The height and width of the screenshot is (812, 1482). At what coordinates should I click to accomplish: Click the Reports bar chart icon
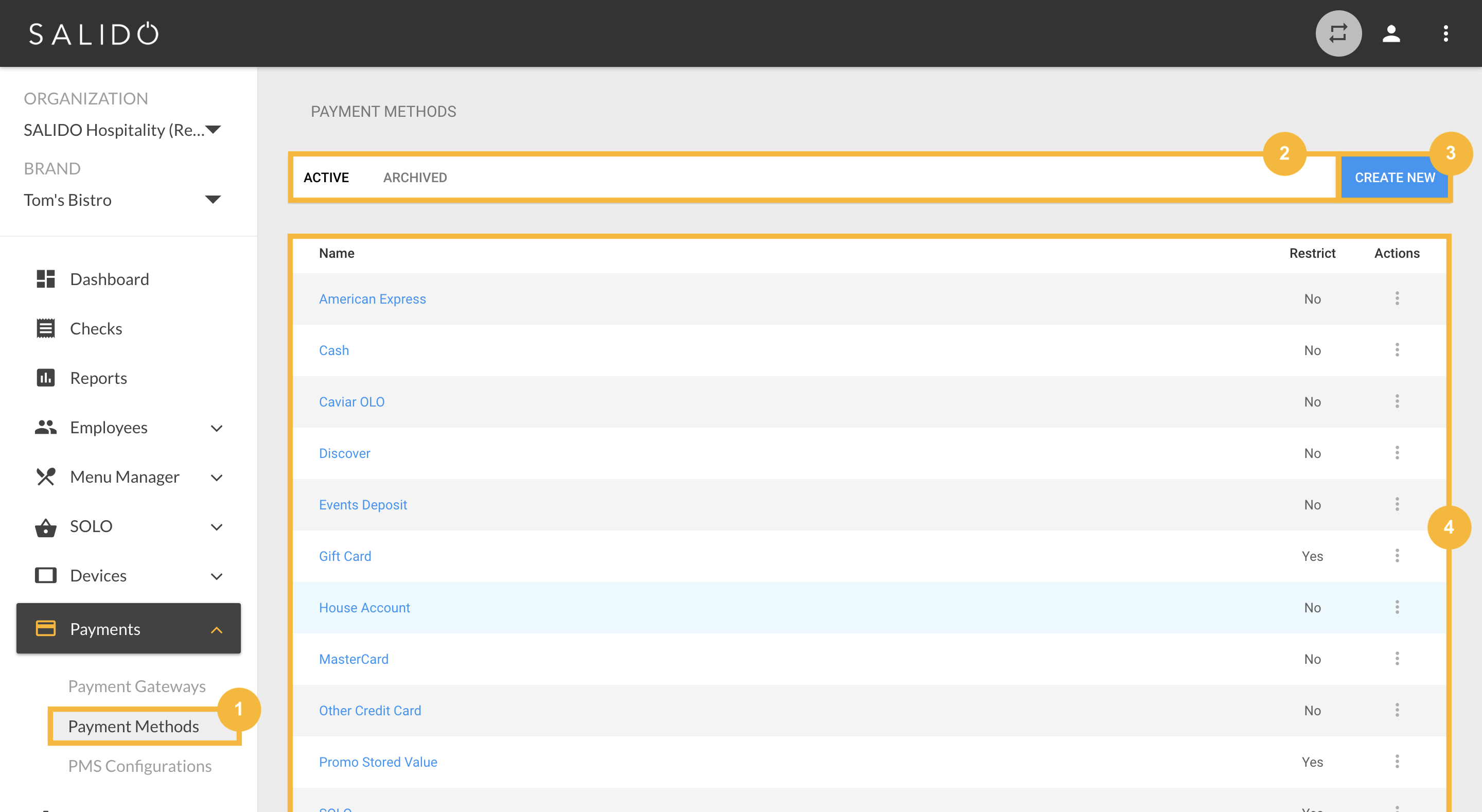pos(45,378)
